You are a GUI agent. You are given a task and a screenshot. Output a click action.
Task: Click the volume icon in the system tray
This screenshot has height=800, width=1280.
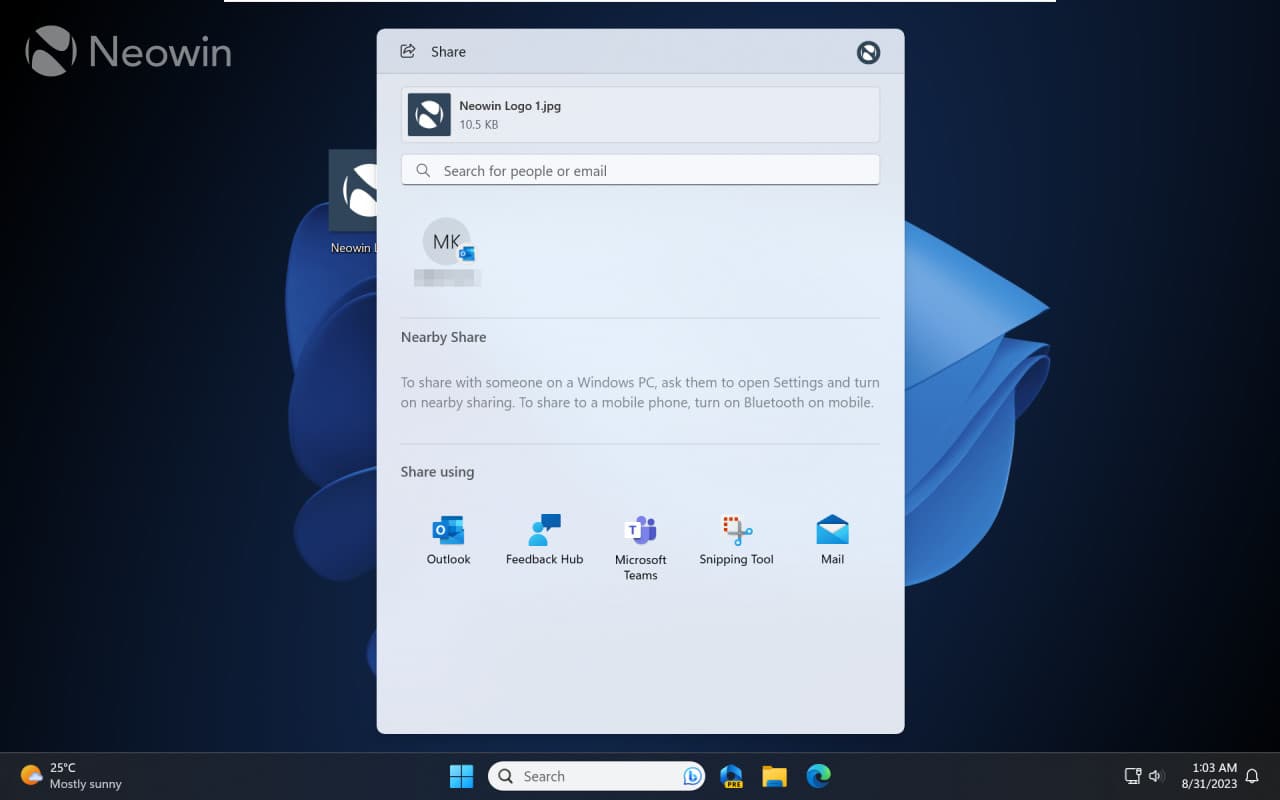(x=1155, y=775)
